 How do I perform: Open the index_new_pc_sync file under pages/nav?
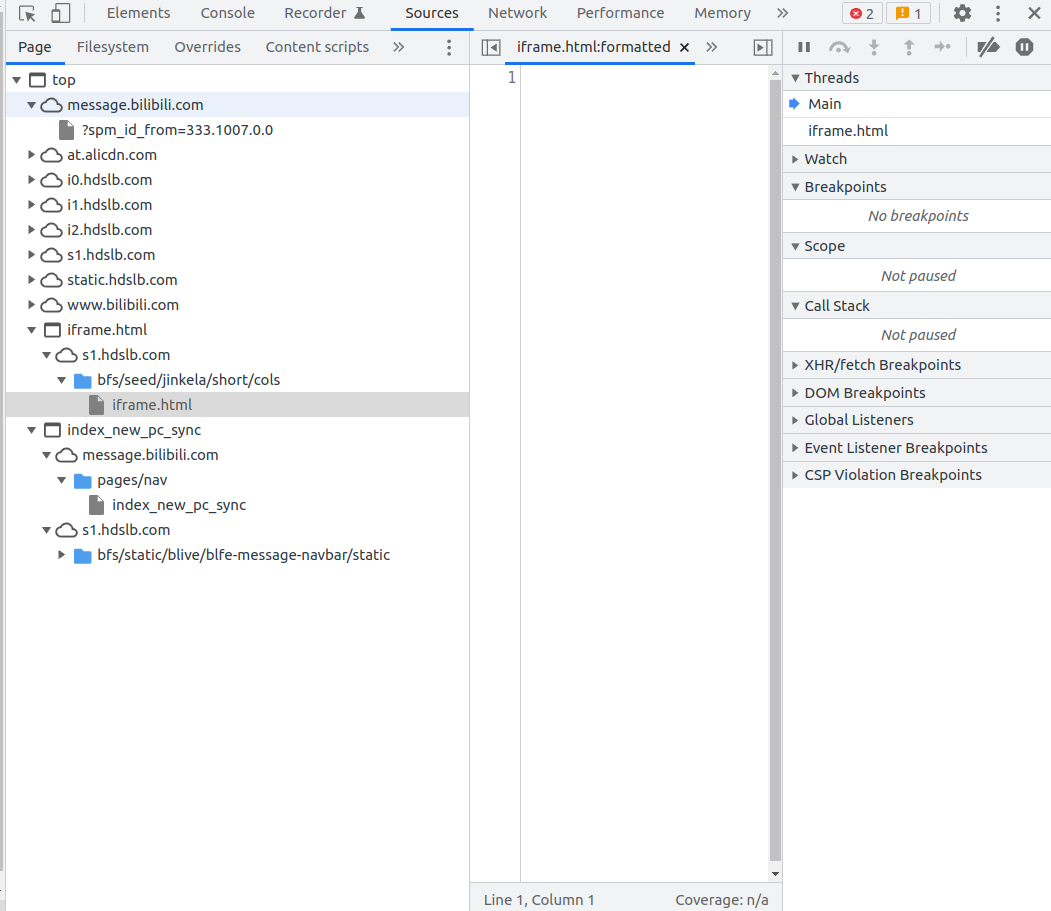click(x=178, y=505)
